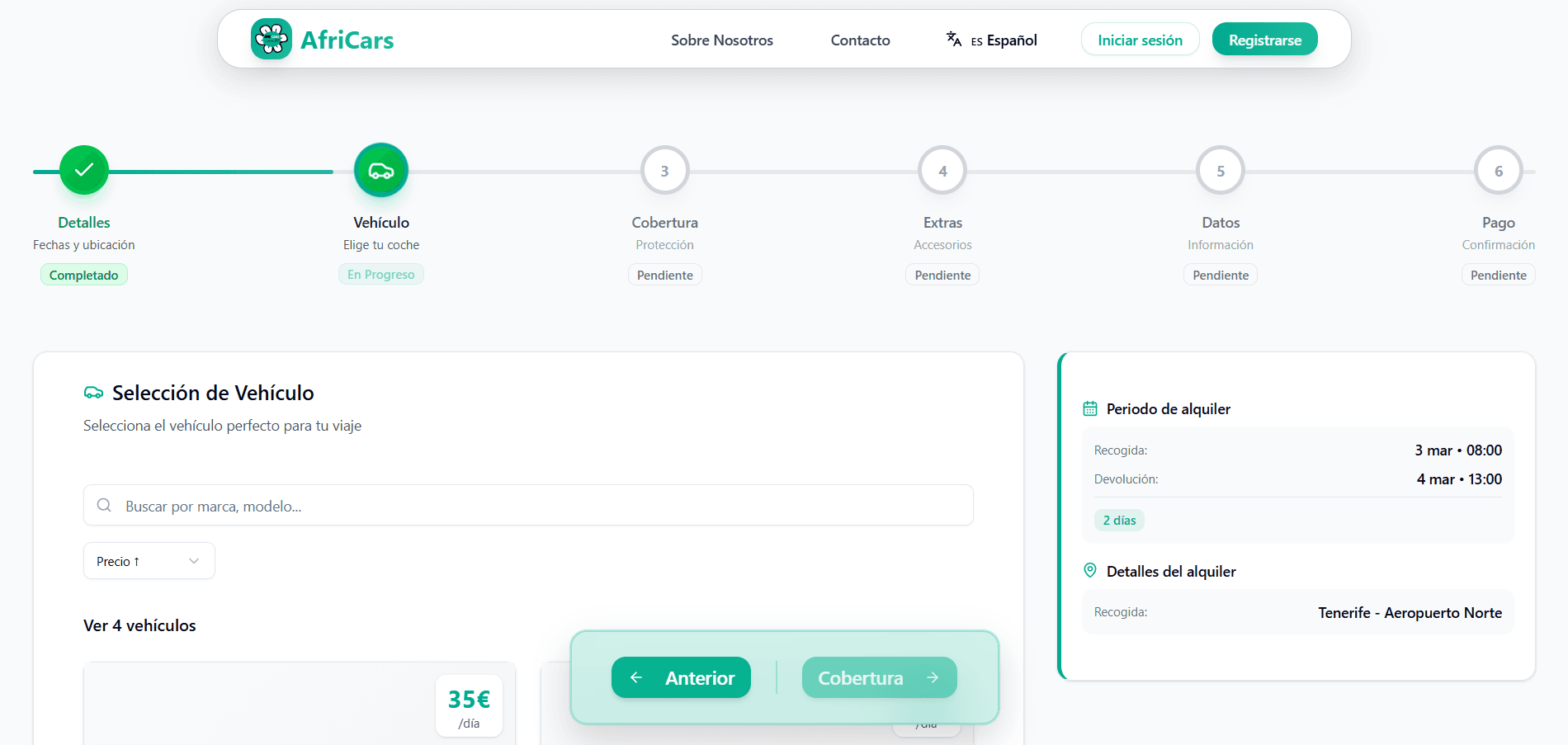Screen dimensions: 1568x745
Task: Go to the Contacto page
Action: [x=860, y=40]
